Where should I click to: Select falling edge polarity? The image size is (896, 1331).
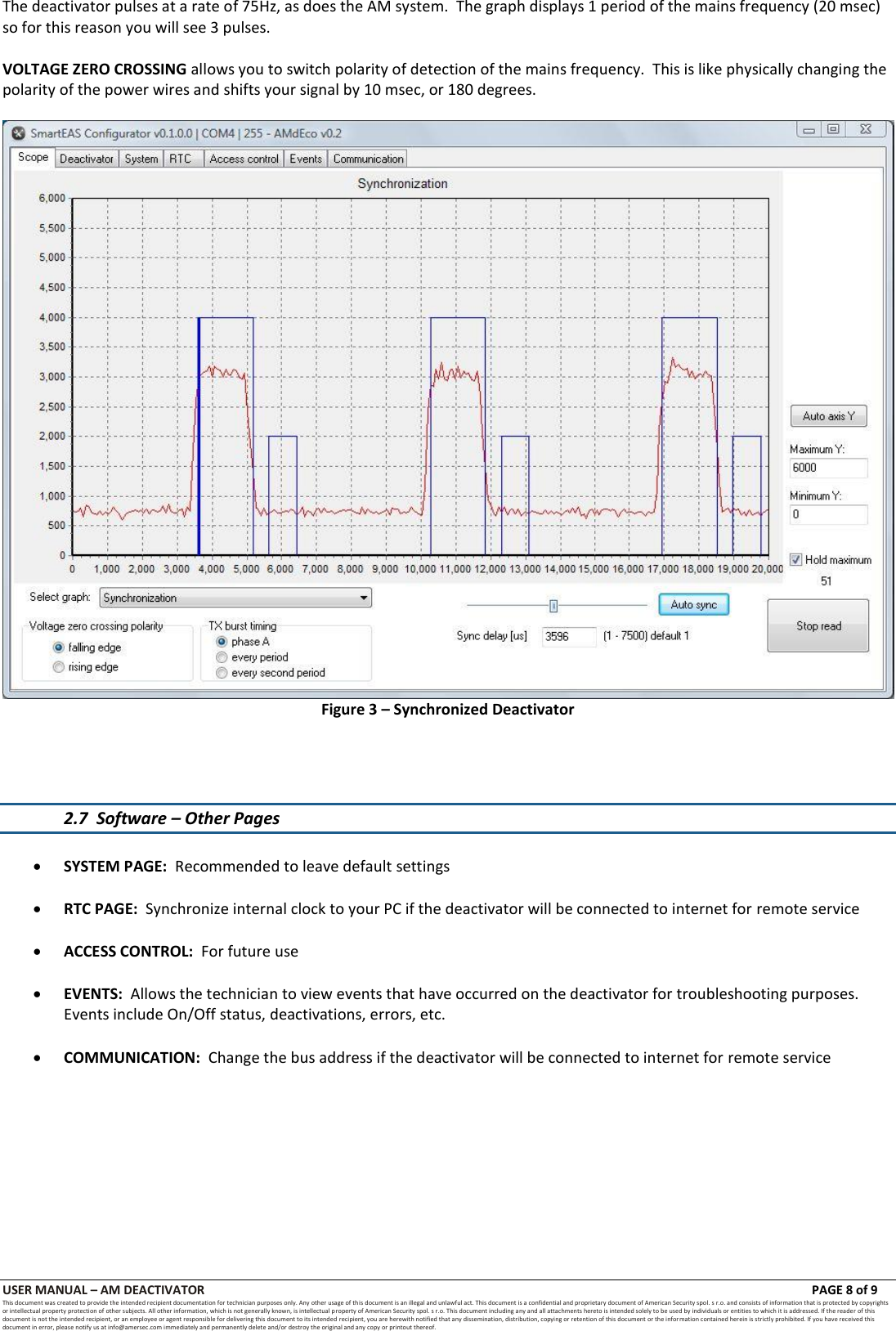(59, 648)
